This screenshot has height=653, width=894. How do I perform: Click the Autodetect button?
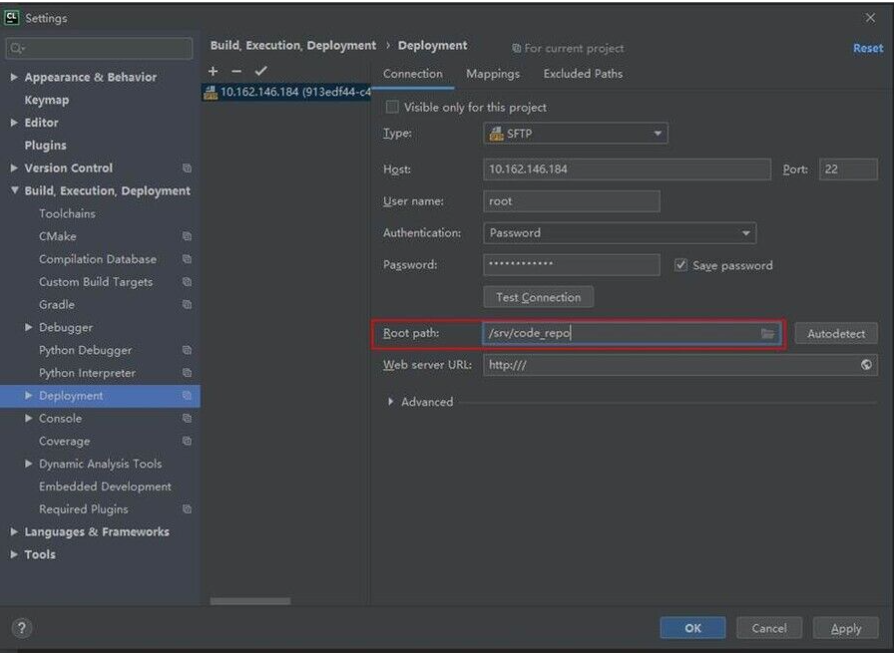(835, 334)
